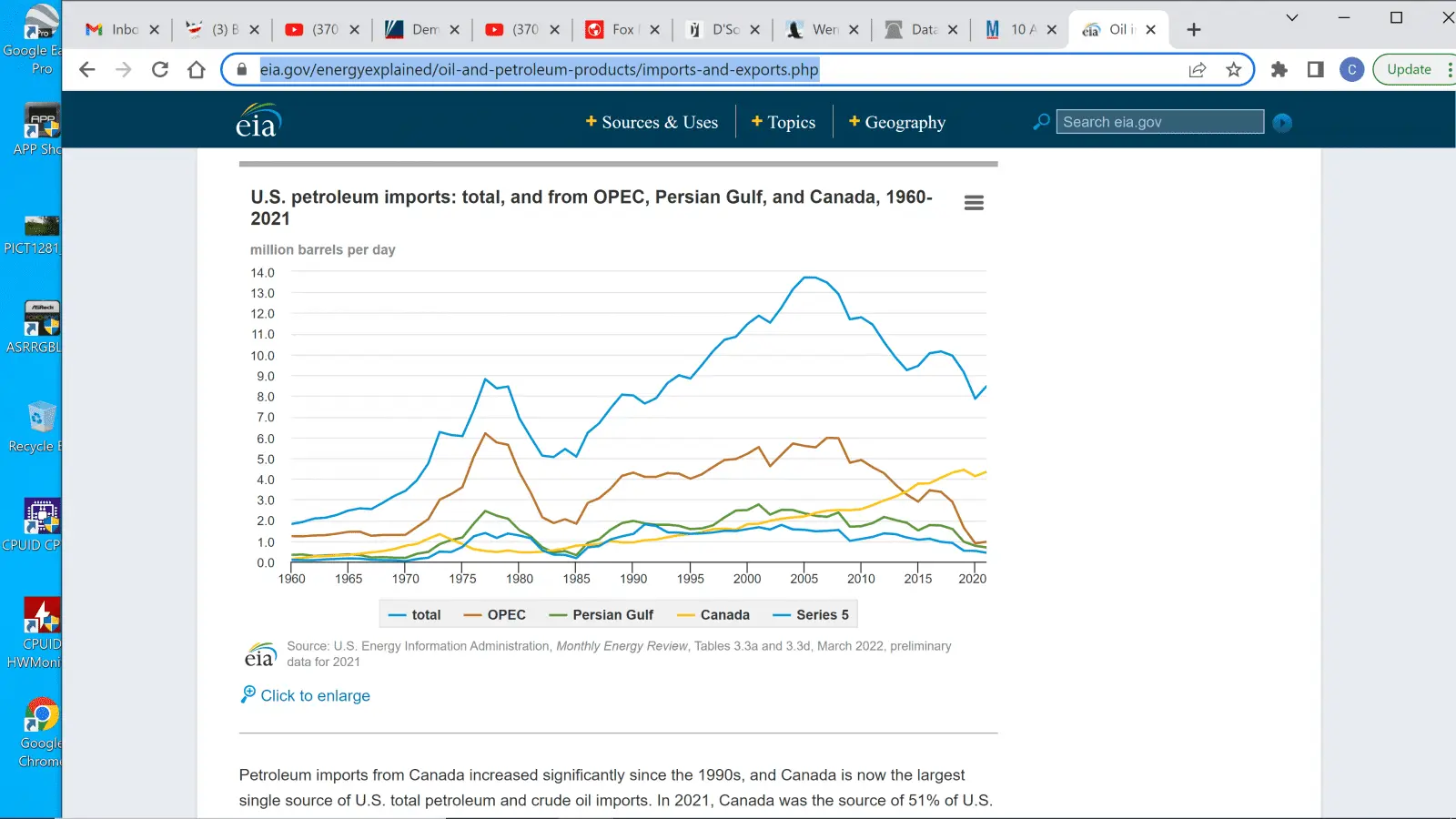Open the chart hamburger menu
This screenshot has width=1456, height=819.
[974, 203]
